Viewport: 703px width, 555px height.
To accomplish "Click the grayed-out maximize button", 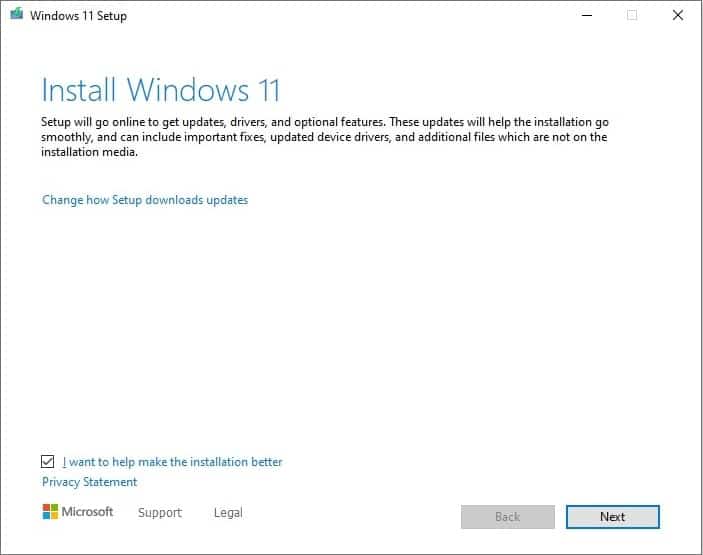I will click(631, 16).
